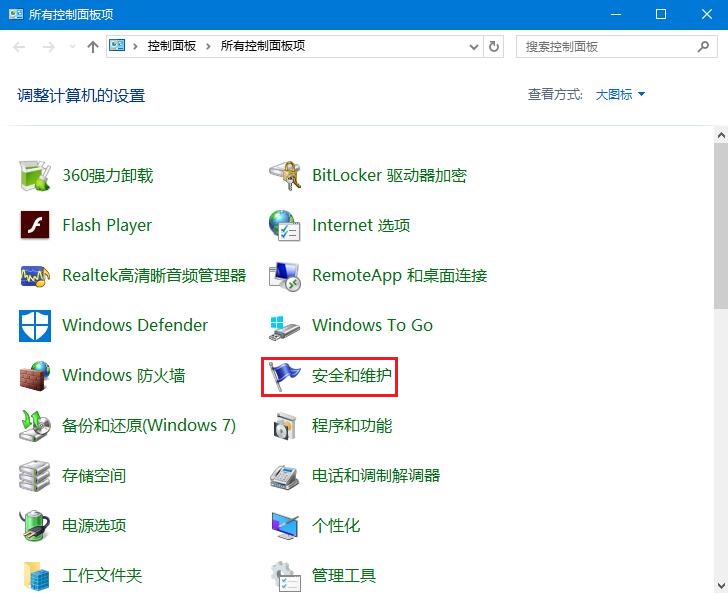
Task: Click the RemoteApp 和桌面连接 icon
Action: 285,276
